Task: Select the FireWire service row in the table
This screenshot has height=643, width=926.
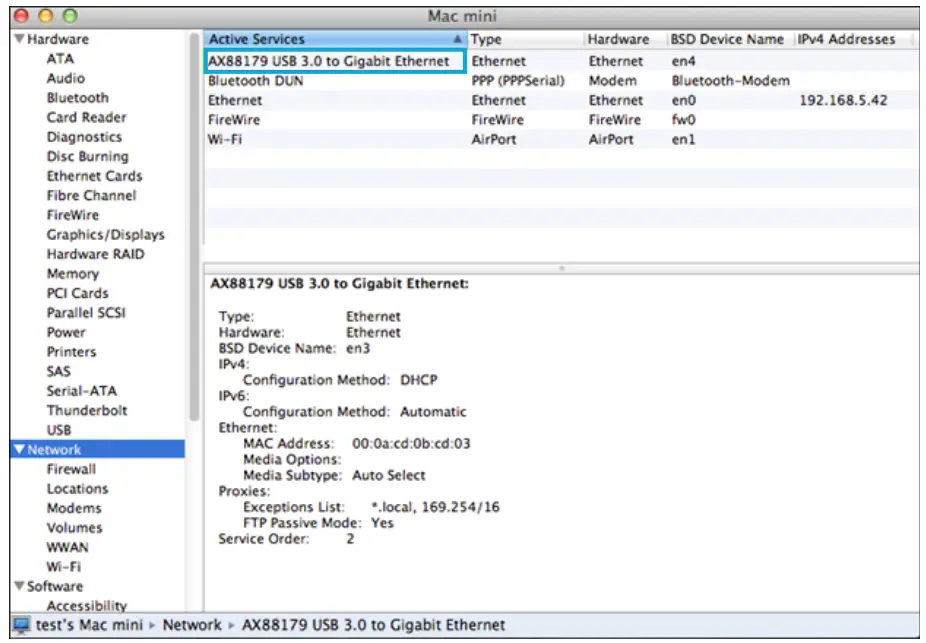Action: click(x=561, y=119)
